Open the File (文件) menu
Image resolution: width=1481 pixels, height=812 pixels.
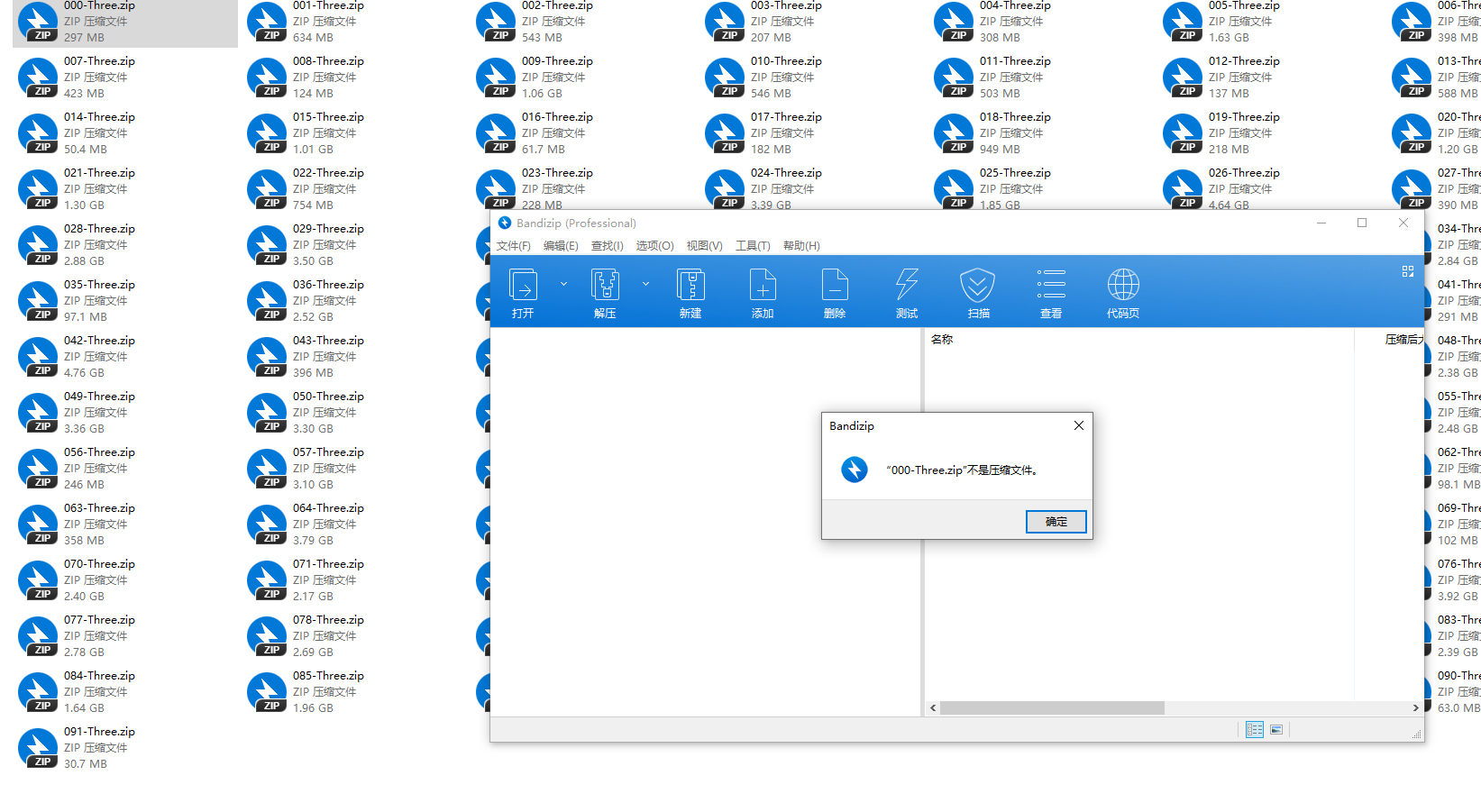[x=514, y=246]
